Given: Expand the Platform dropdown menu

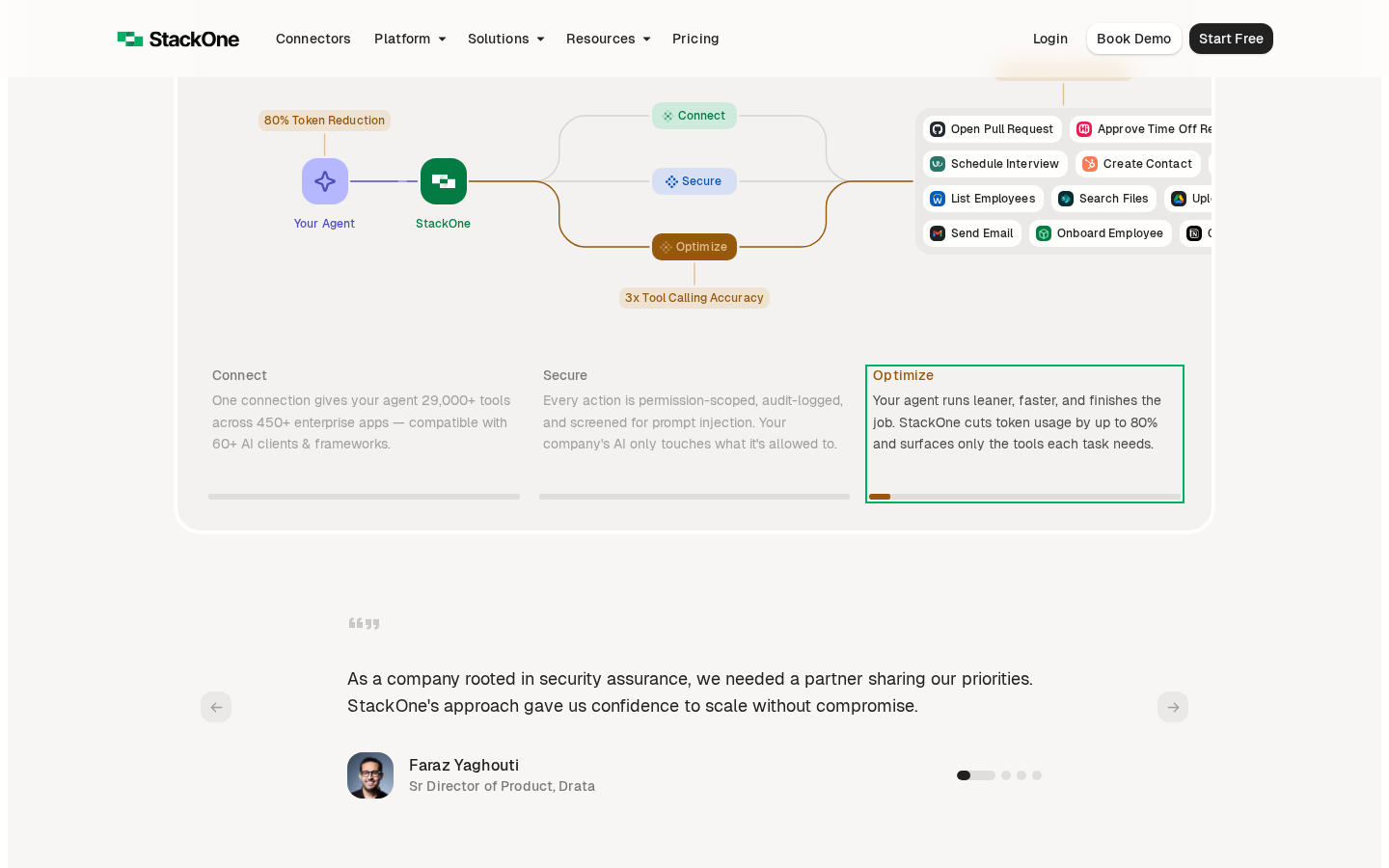Looking at the screenshot, I should [x=410, y=39].
